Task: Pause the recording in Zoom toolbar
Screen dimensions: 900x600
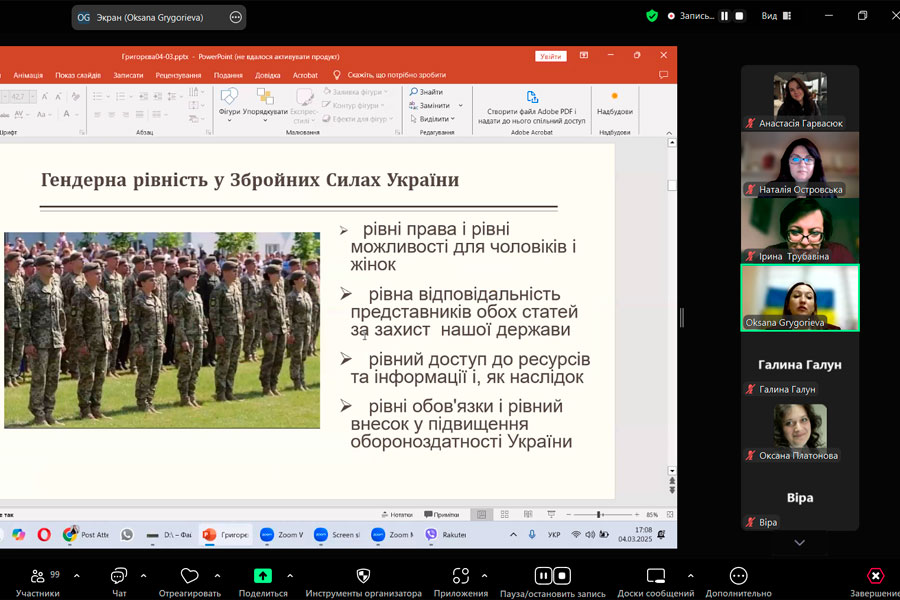Action: 543,576
